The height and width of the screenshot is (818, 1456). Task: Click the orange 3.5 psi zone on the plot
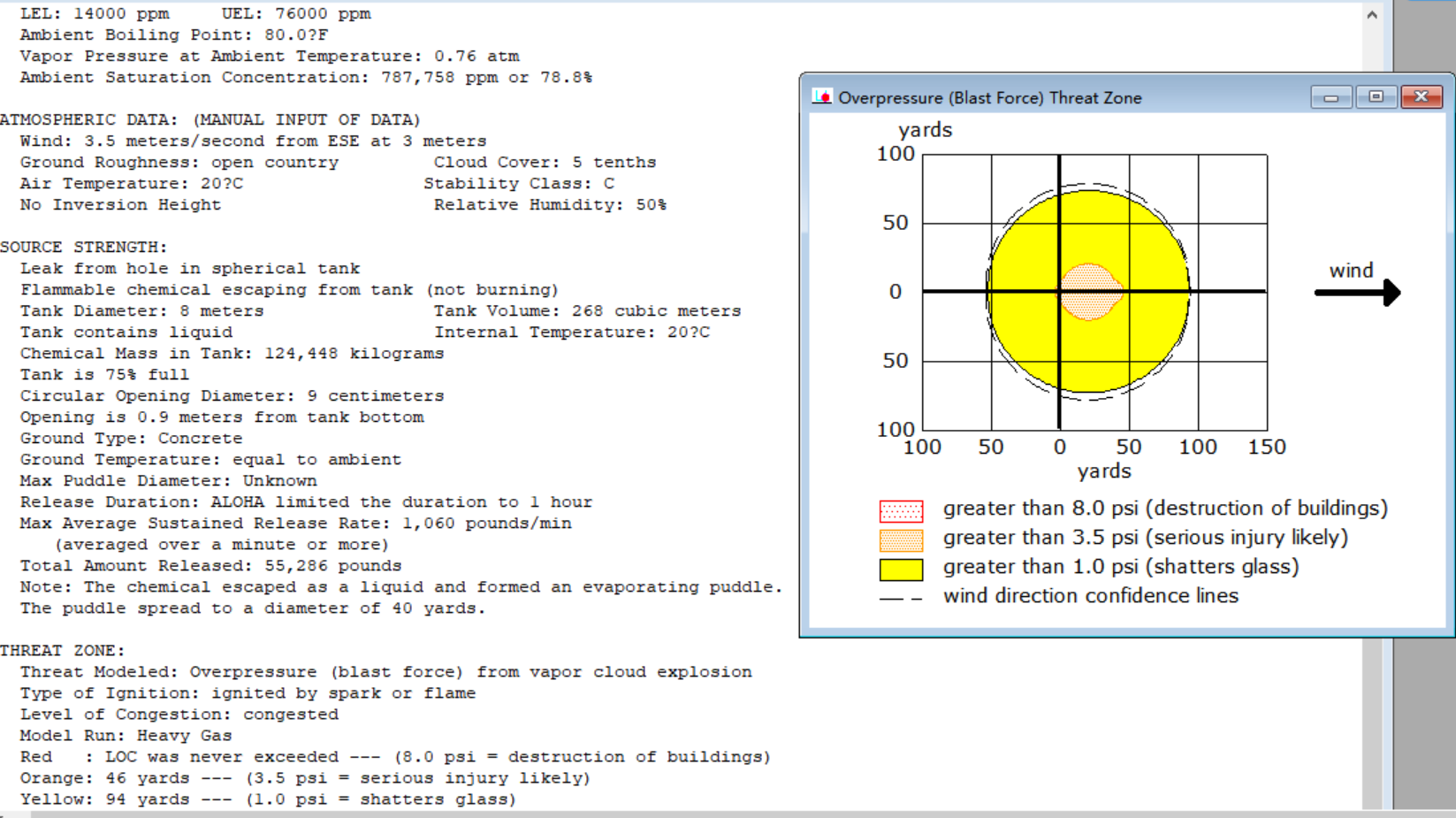(x=1091, y=291)
